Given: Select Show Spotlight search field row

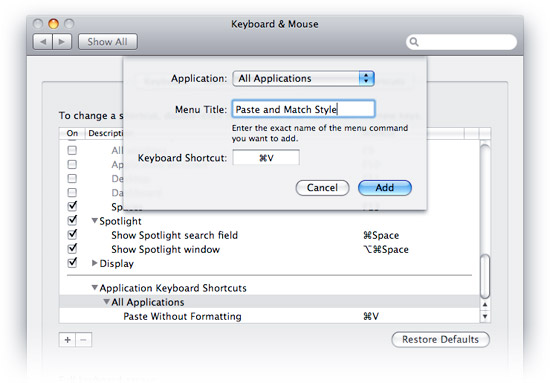Looking at the screenshot, I should coord(269,235).
